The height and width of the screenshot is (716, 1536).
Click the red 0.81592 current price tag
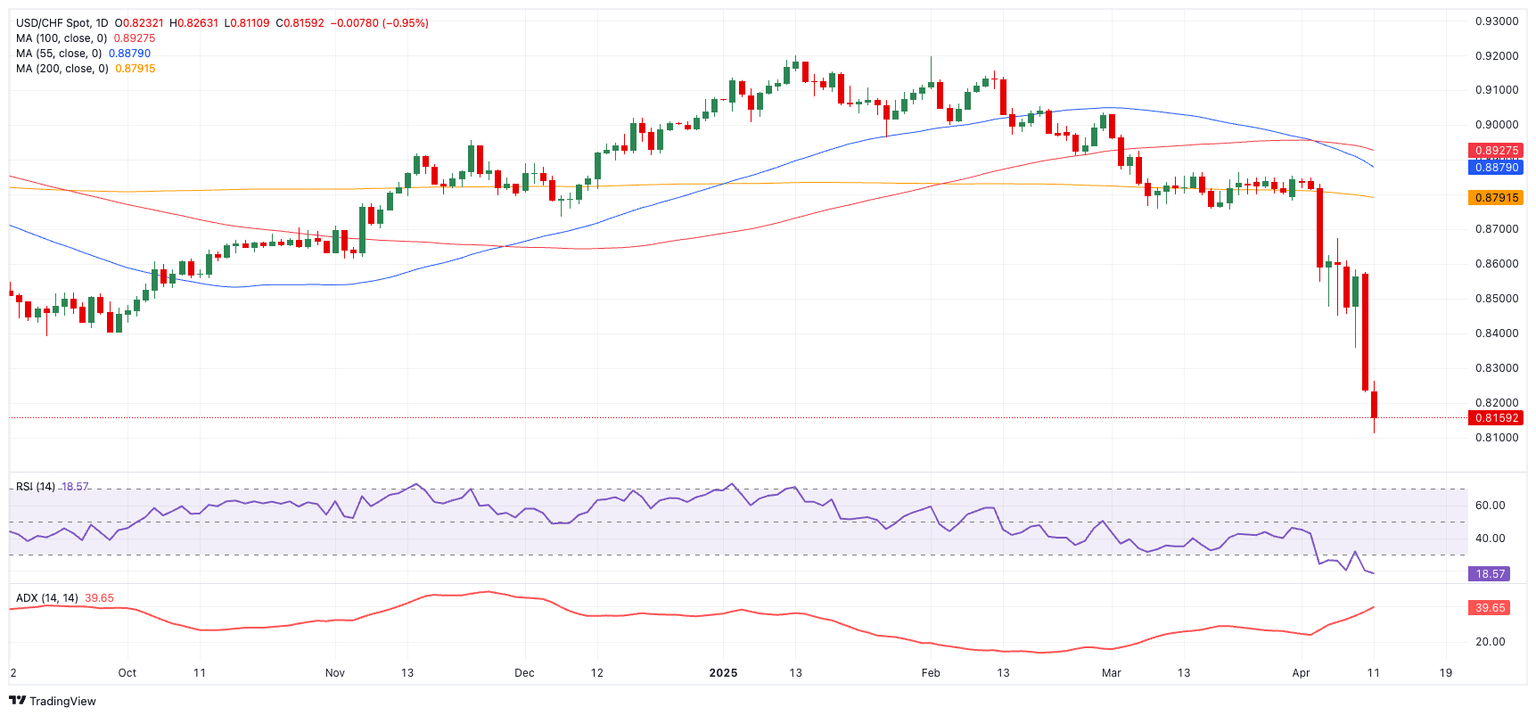(1494, 418)
